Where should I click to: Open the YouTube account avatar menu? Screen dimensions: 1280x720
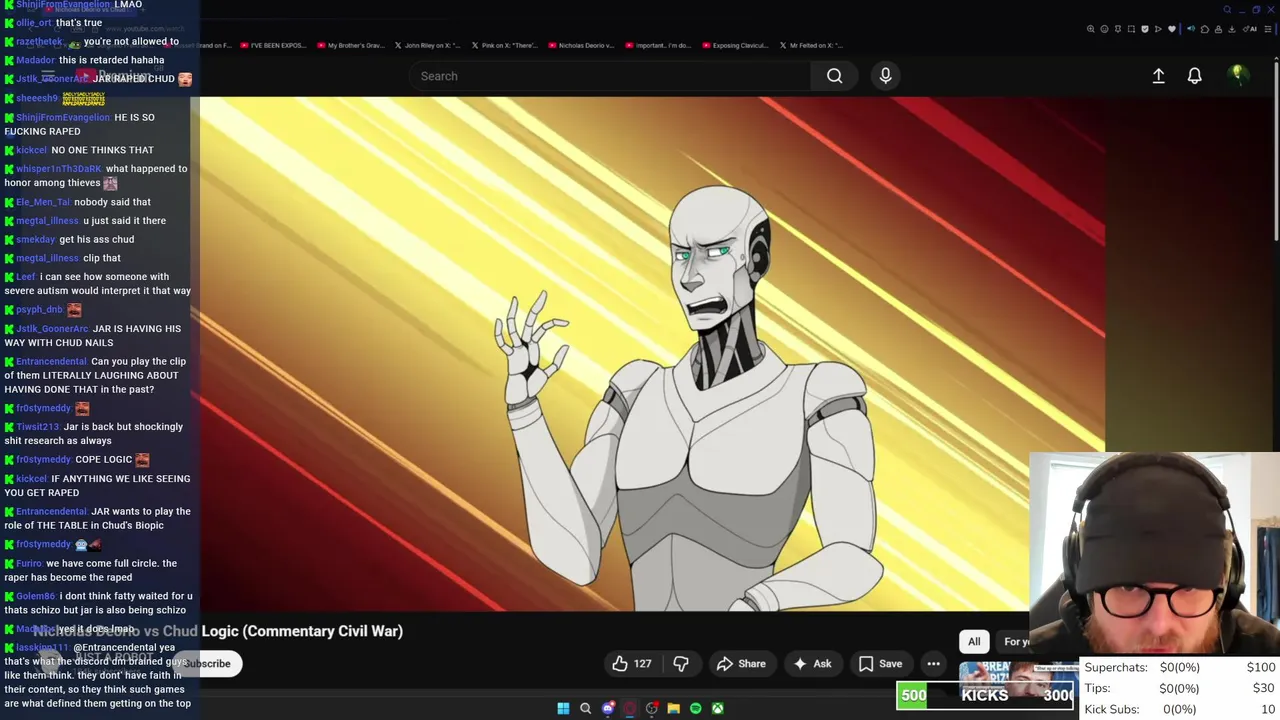coord(1237,75)
